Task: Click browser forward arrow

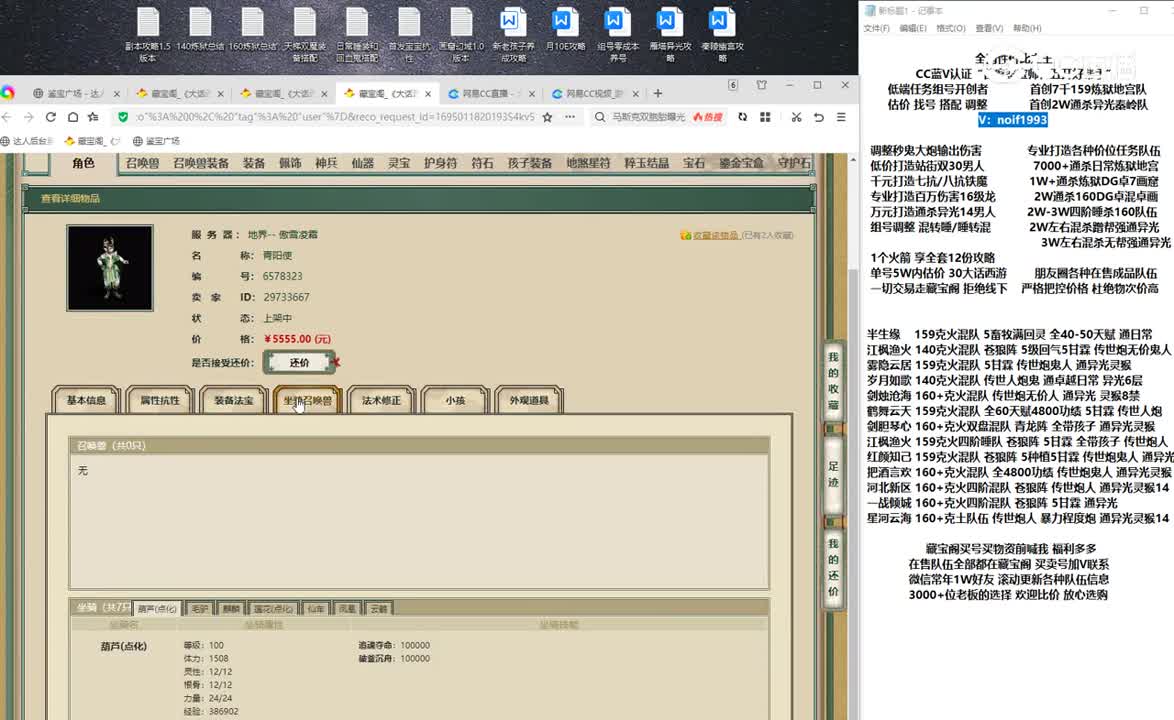Action: click(x=28, y=117)
